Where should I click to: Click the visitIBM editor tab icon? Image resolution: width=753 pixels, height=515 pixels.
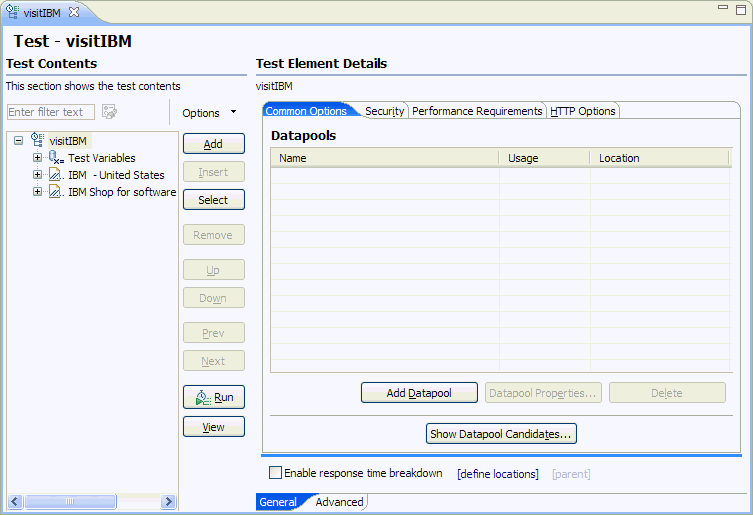coord(12,12)
